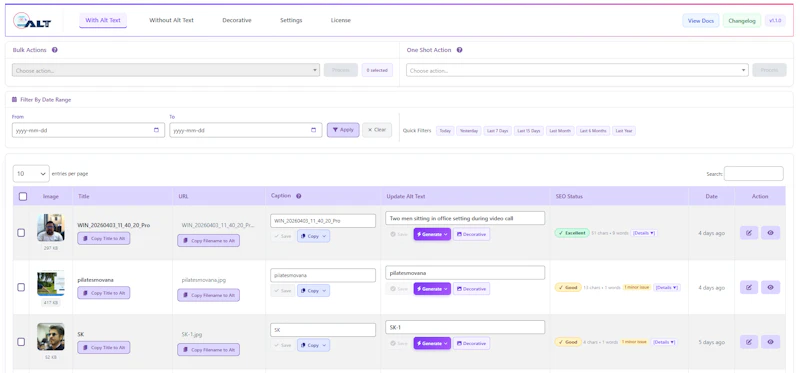Open caption Copy dropdown in WIN_20260403 row

coord(313,236)
